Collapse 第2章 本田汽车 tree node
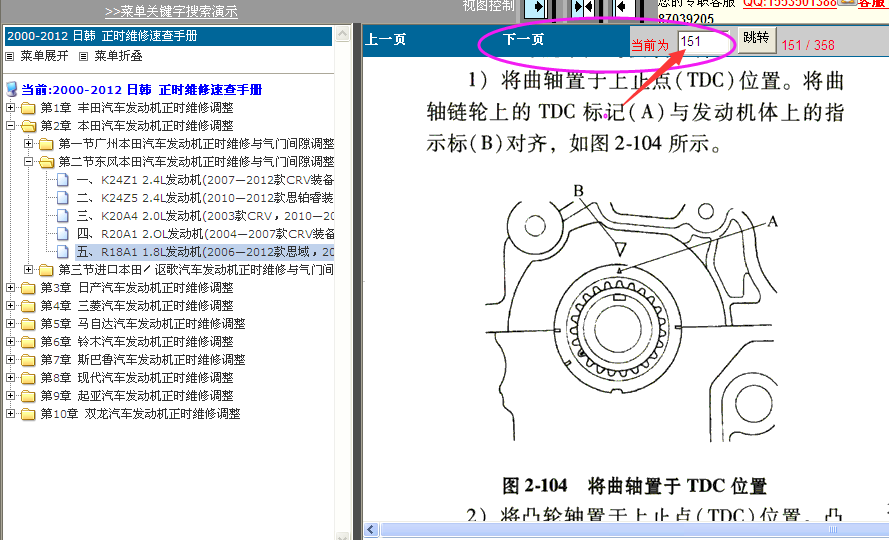Screen dimensions: 889x540 [10, 125]
